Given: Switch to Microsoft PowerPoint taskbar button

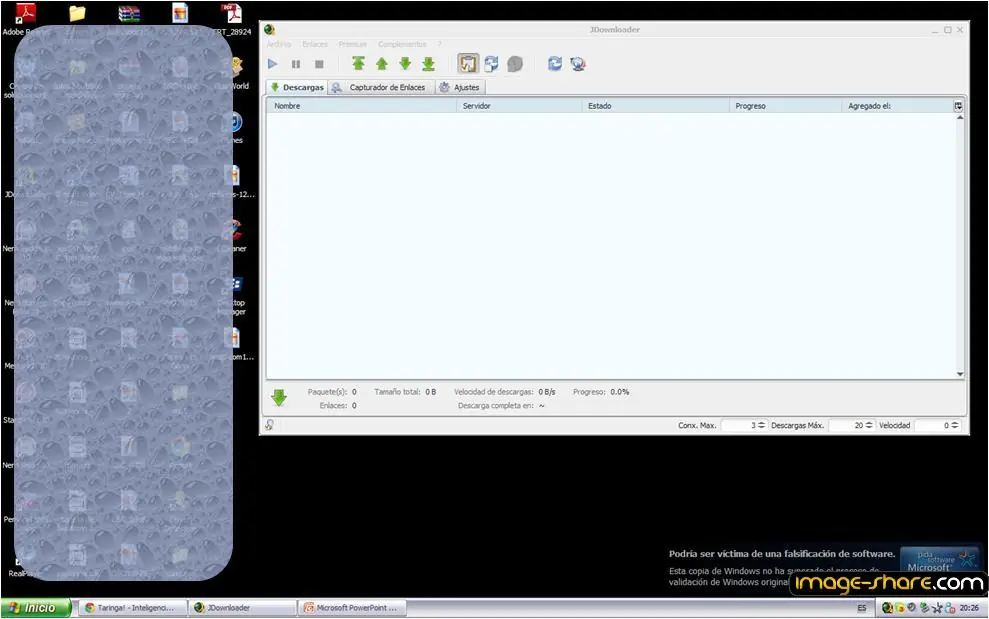Looking at the screenshot, I should pos(352,608).
